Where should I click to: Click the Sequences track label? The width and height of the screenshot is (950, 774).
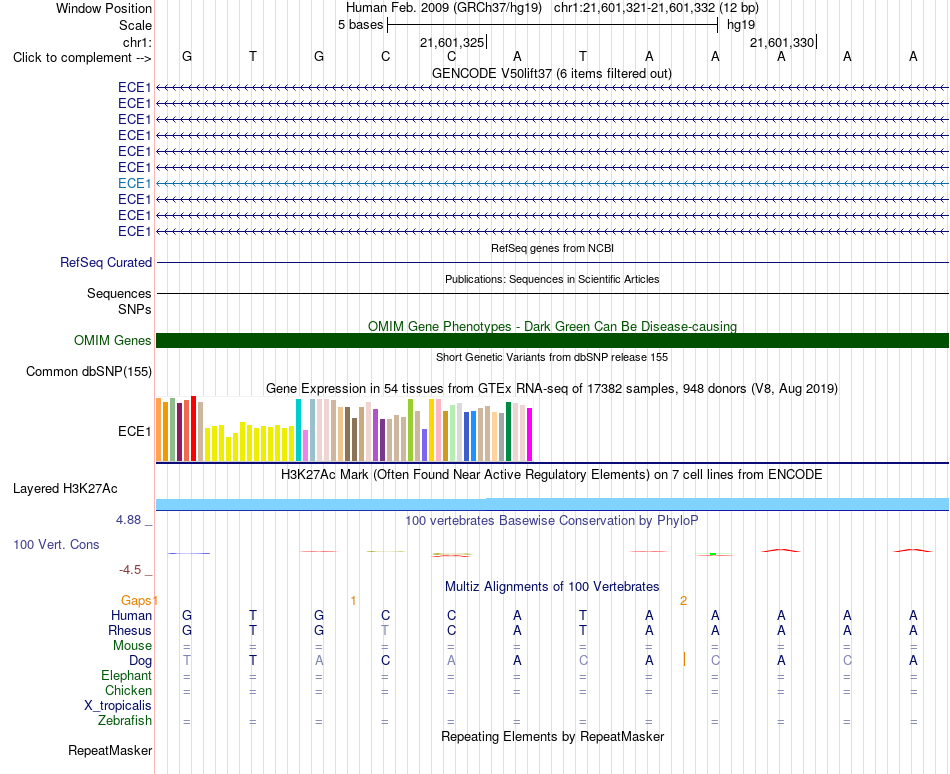[119, 293]
